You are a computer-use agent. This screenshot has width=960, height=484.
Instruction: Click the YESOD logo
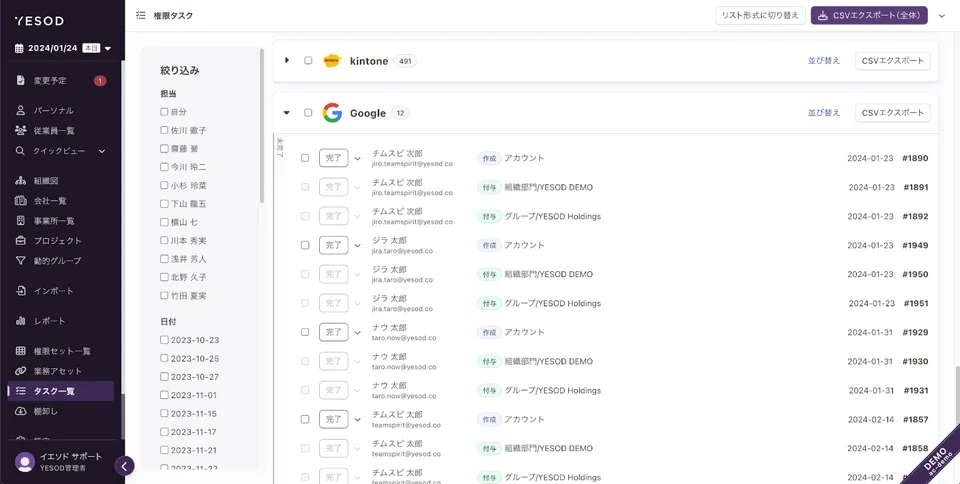click(x=39, y=21)
